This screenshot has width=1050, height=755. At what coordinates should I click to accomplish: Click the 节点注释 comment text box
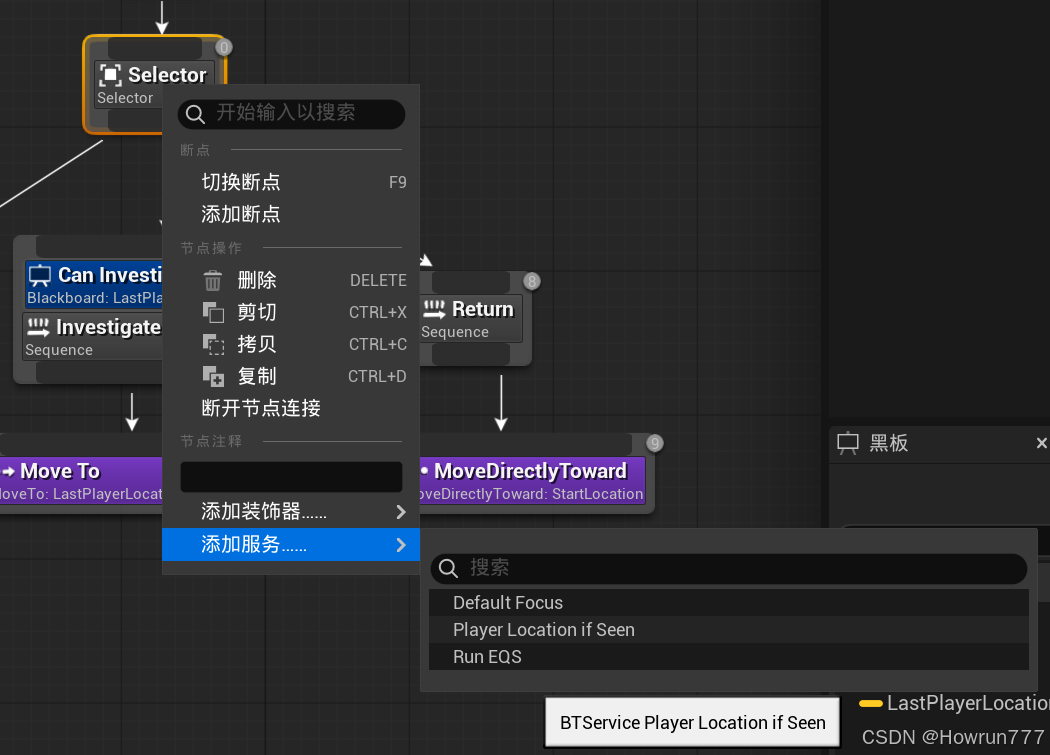[x=291, y=476]
